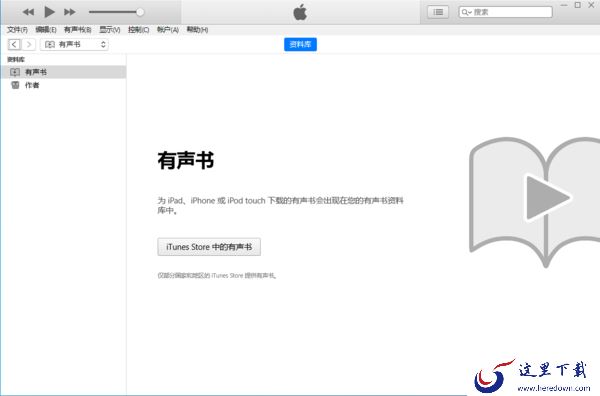Go back with the left arrow button
600x396 pixels.
14,44
